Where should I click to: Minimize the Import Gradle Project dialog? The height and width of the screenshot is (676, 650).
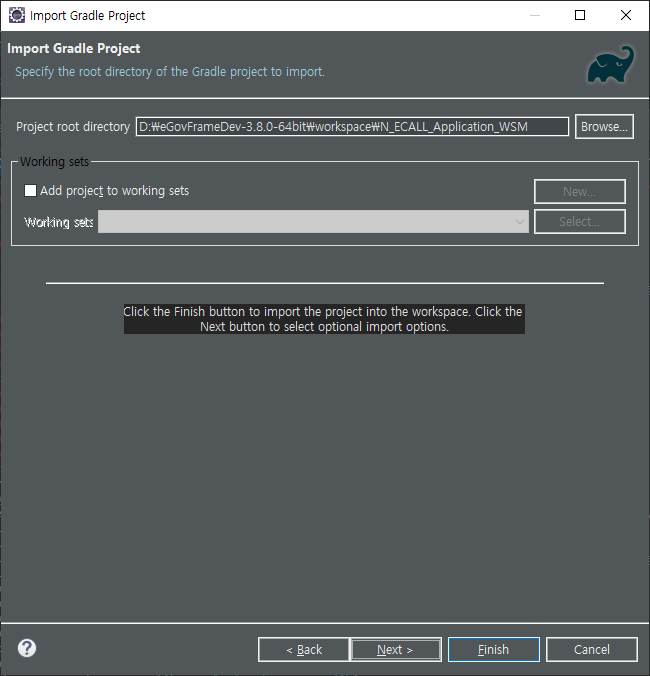[x=535, y=16]
